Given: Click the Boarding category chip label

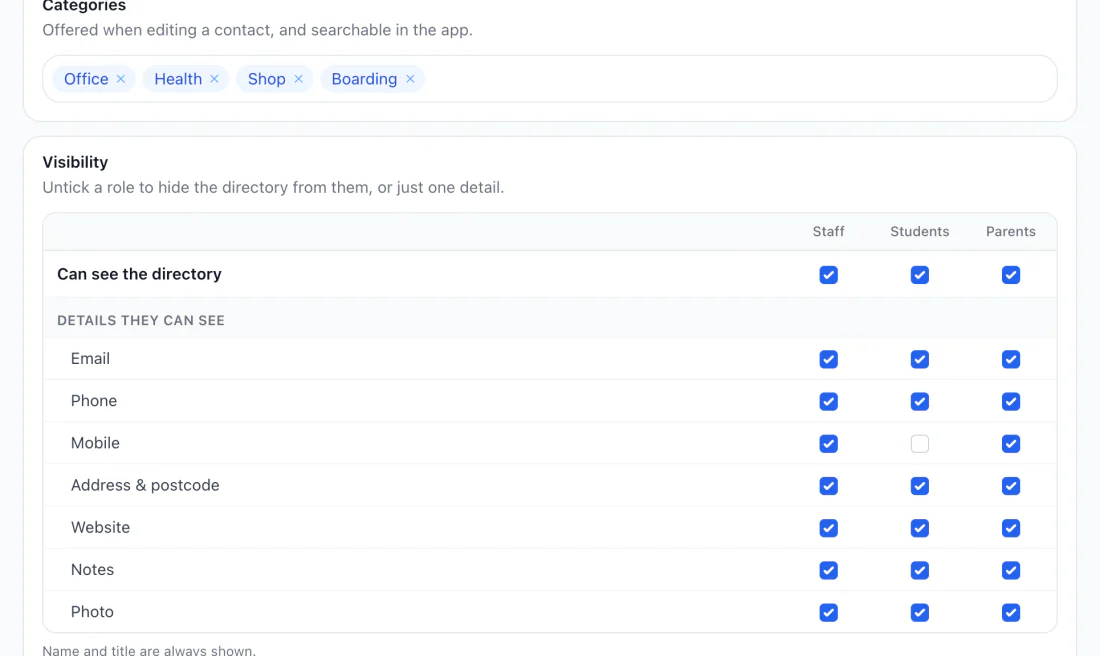Looking at the screenshot, I should point(364,79).
